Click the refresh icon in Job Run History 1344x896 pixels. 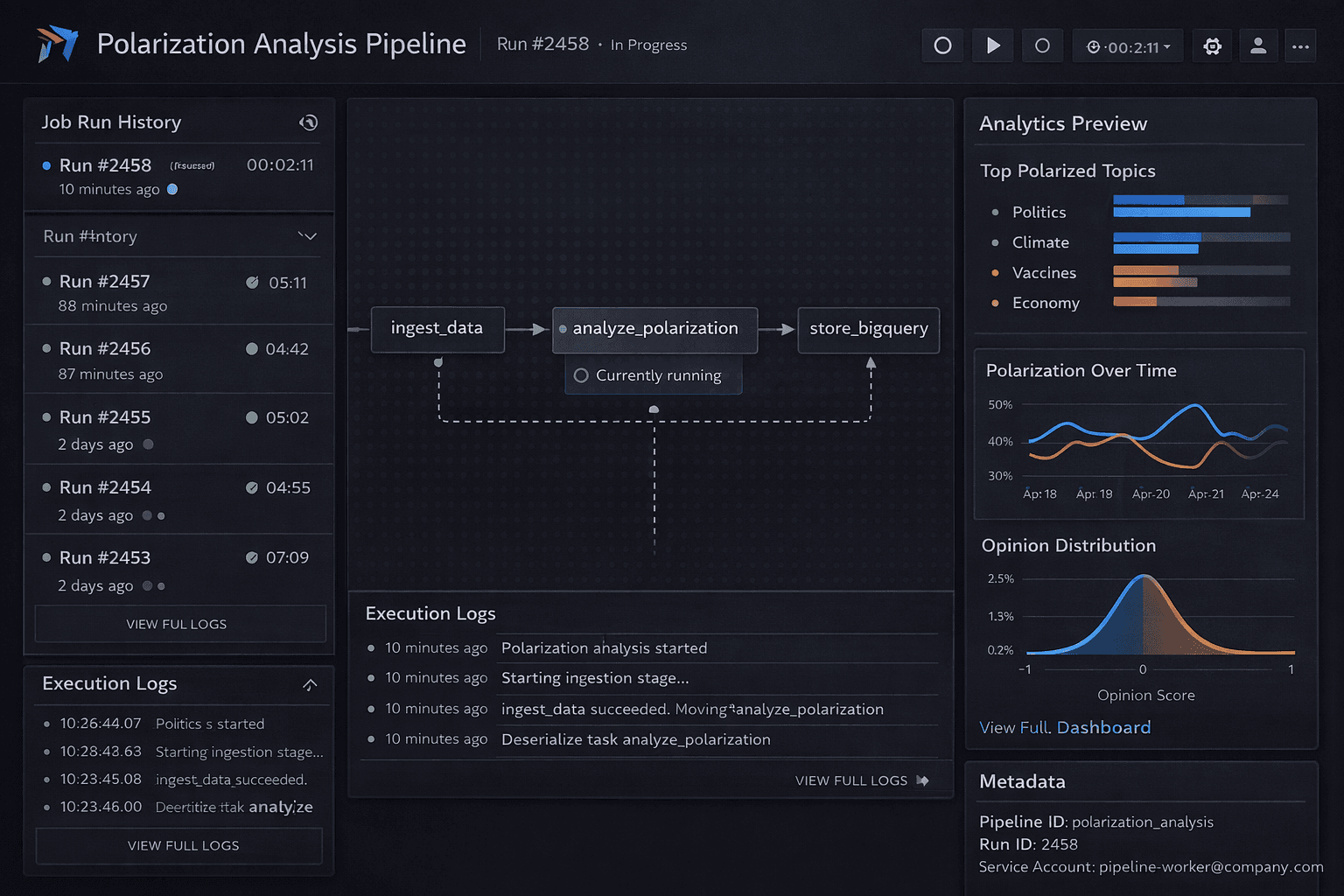click(309, 122)
